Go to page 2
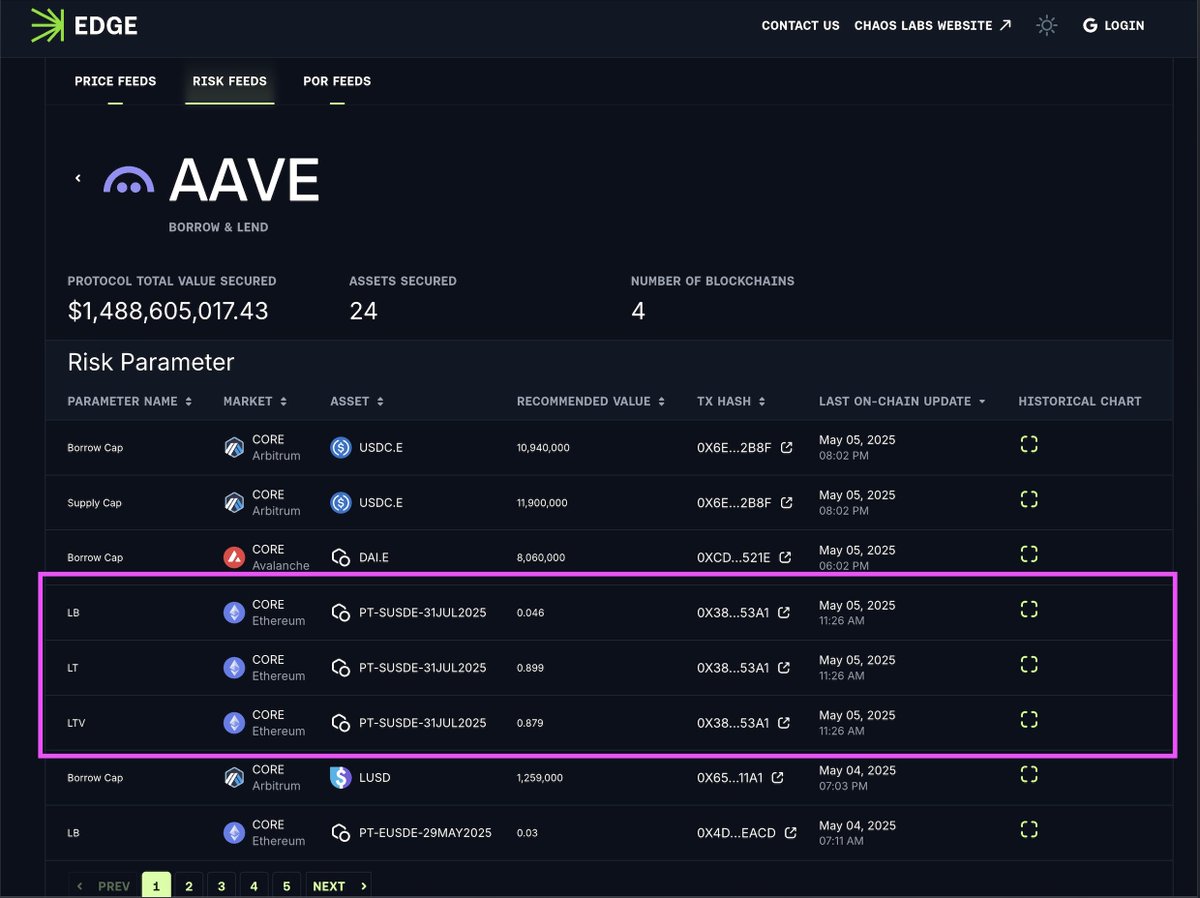The height and width of the screenshot is (898, 1200). pos(188,886)
